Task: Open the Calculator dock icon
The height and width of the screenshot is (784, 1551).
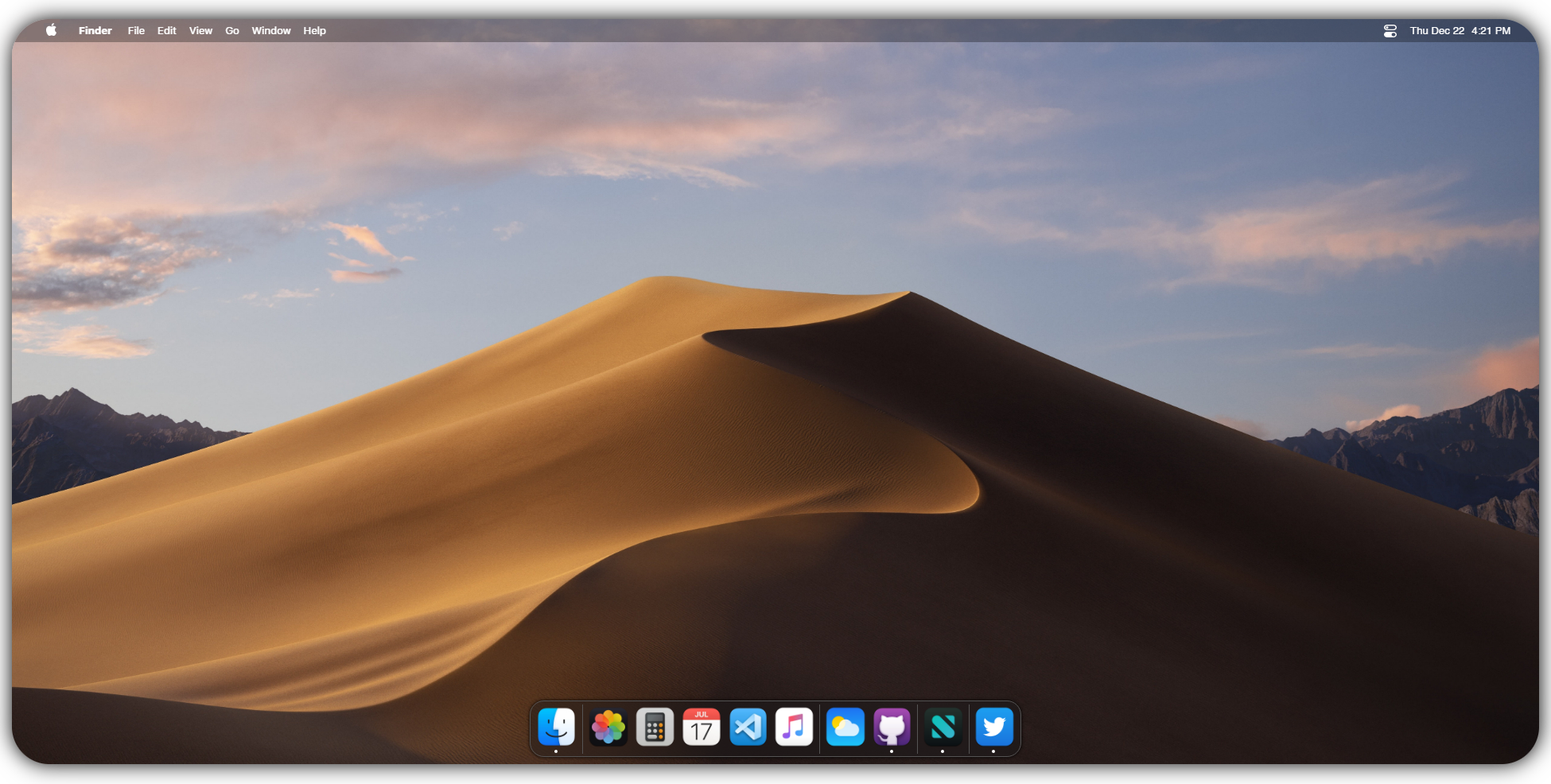Action: 655,727
